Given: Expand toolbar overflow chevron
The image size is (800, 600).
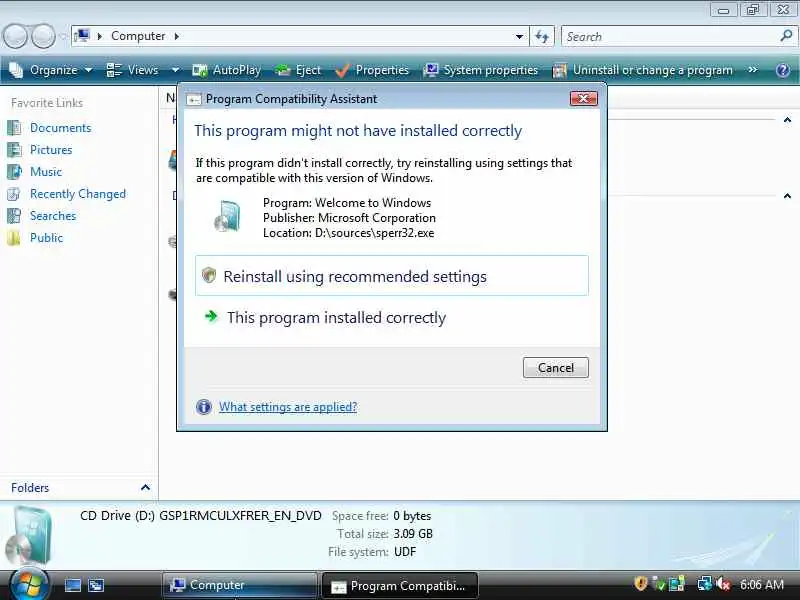Looking at the screenshot, I should tap(753, 69).
